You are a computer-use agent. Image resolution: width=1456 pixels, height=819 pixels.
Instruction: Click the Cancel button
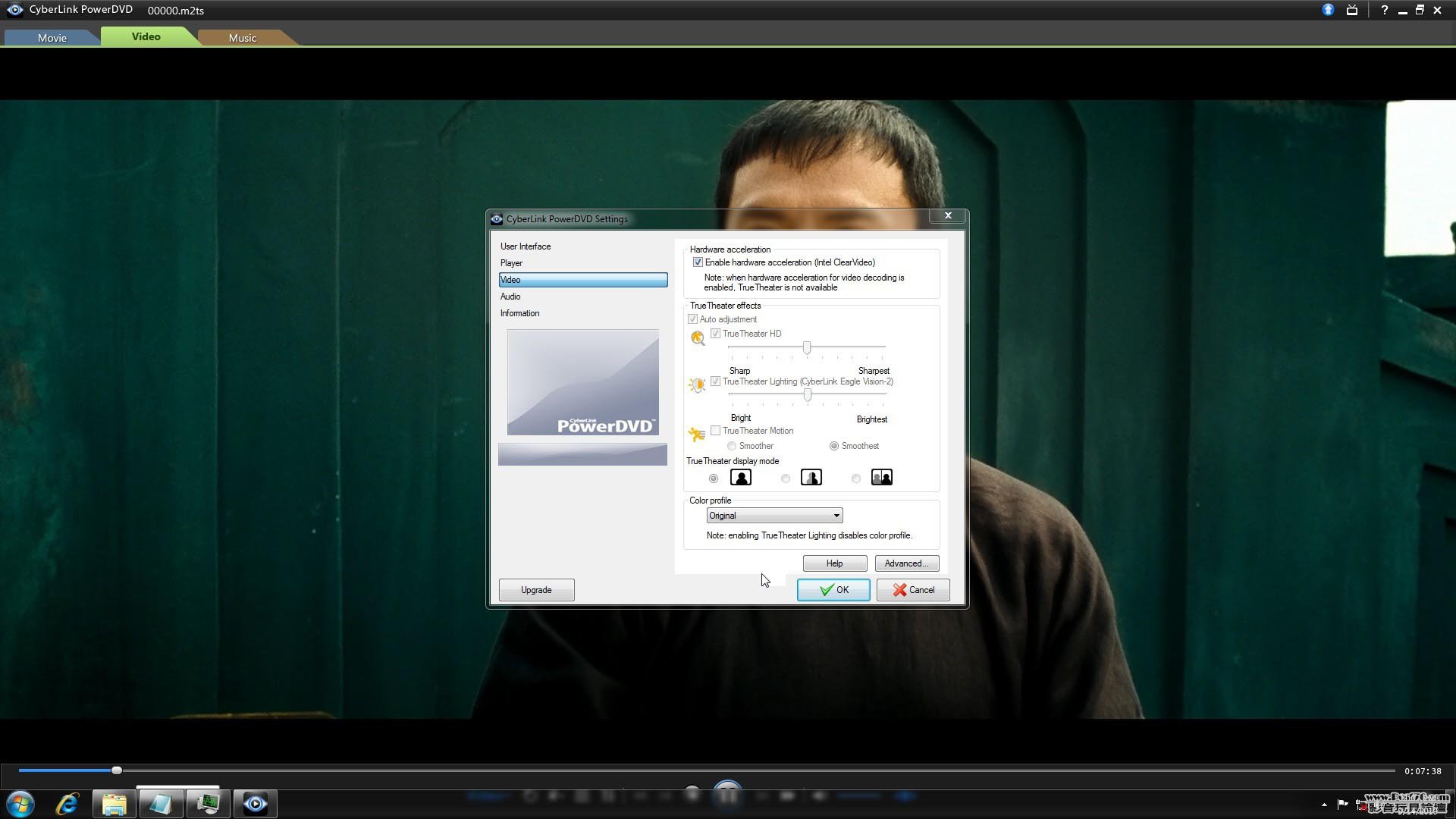click(x=913, y=590)
